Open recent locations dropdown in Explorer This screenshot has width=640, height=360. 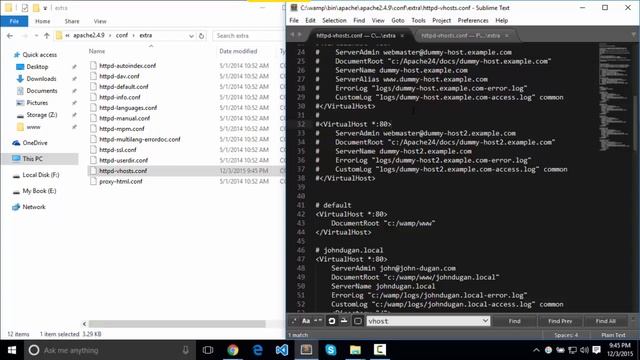pyautogui.click(x=36, y=36)
